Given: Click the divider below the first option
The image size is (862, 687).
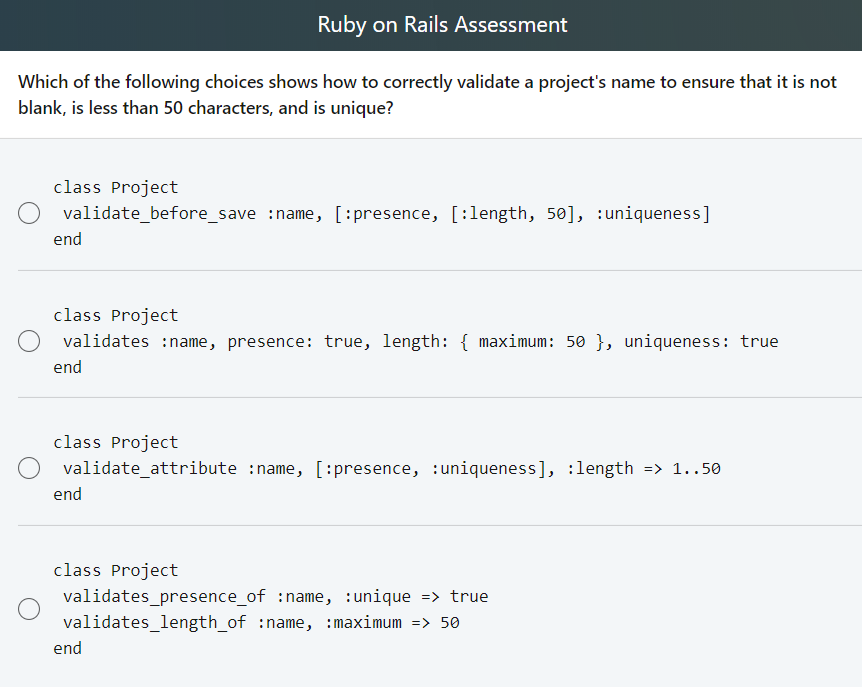Looking at the screenshot, I should (x=430, y=268).
